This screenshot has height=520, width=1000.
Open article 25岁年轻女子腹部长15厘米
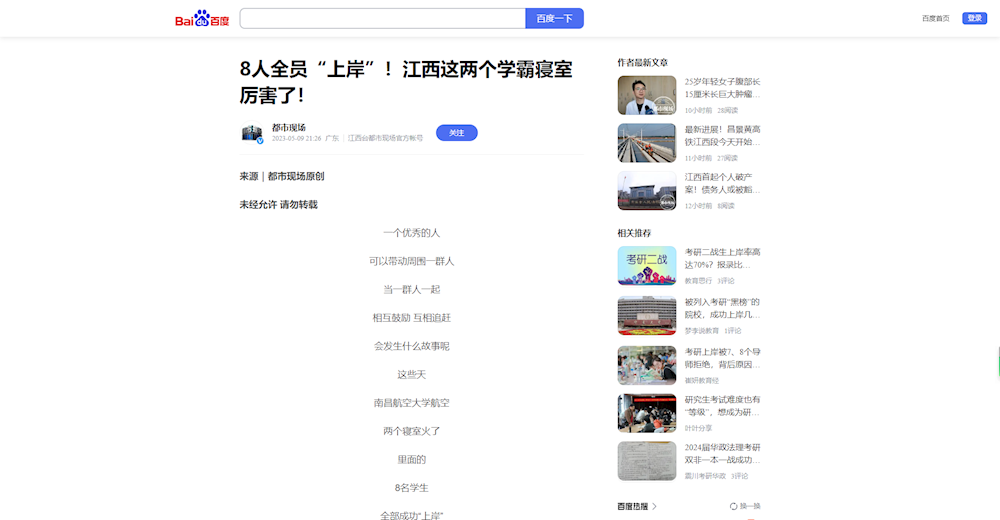click(x=722, y=88)
